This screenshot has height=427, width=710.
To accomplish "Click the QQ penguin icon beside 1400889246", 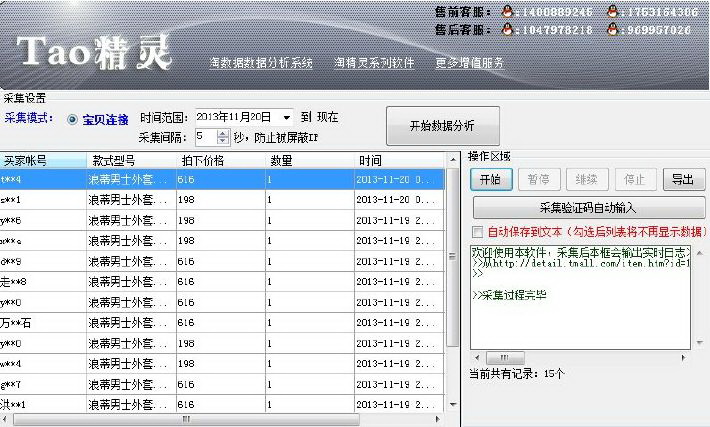I will pyautogui.click(x=507, y=12).
